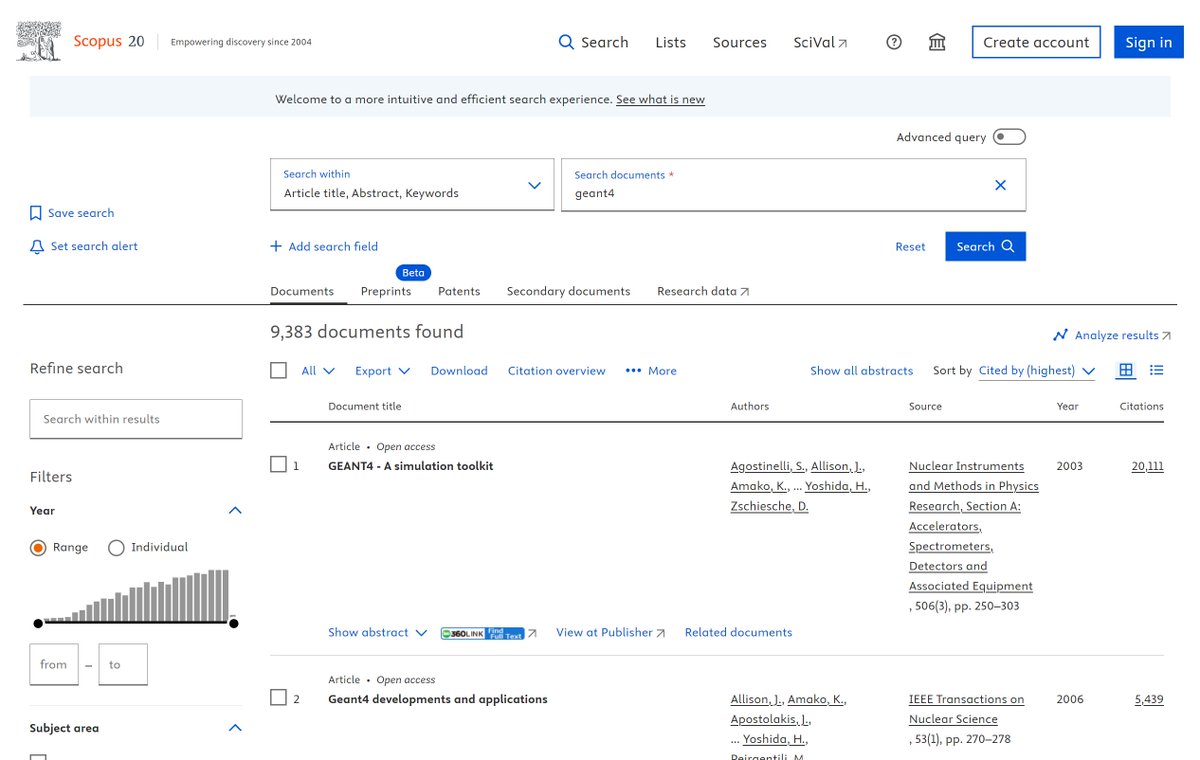Select the Range year radio button
Viewport: 1200px width, 760px height.
click(38, 547)
